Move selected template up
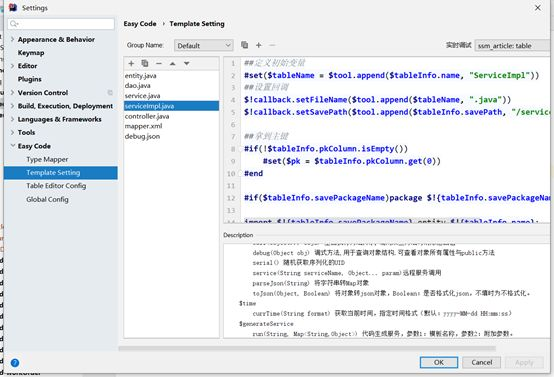The height and width of the screenshot is (377, 554). 172,64
